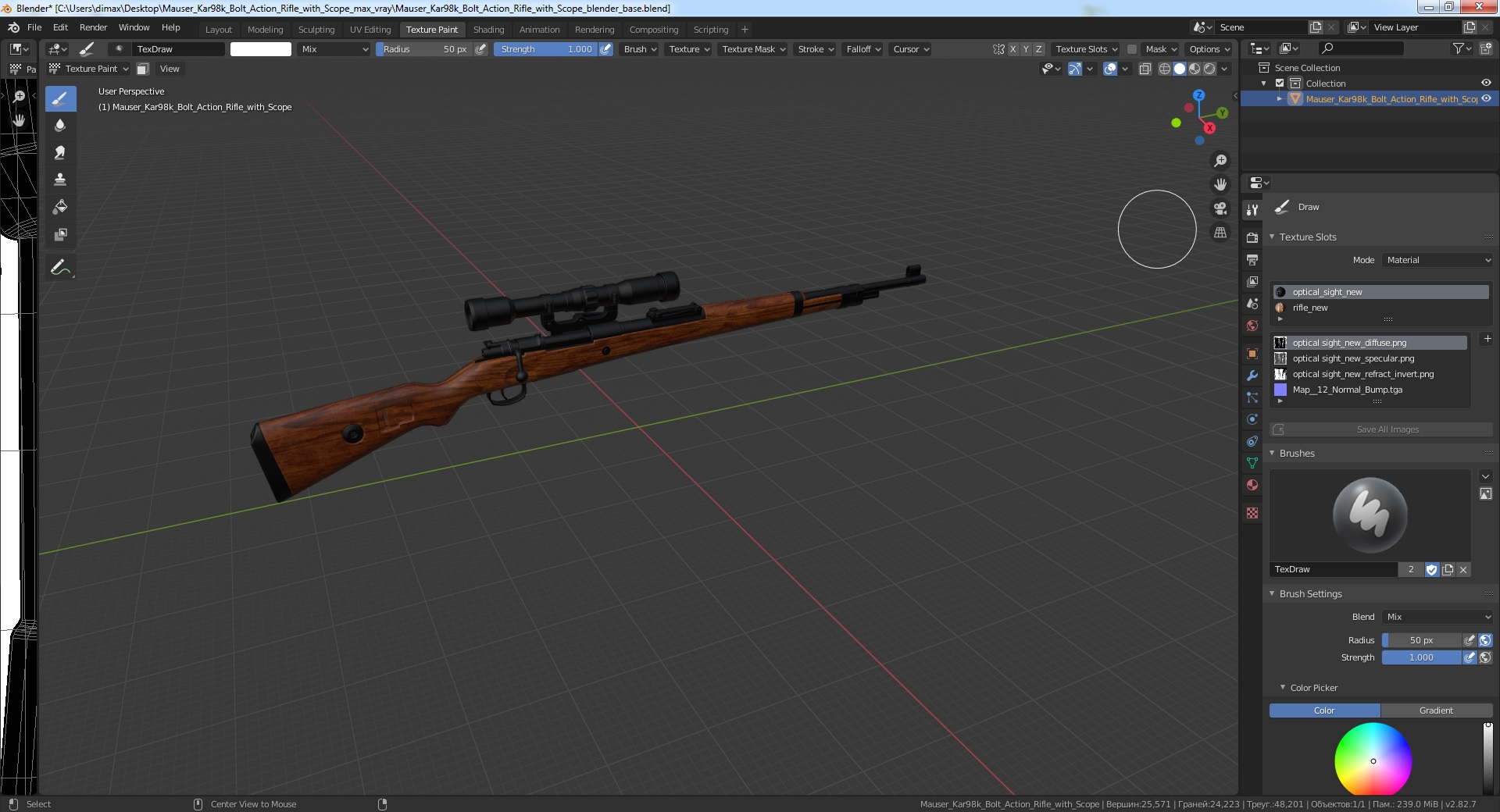Select the Annotate tool
Viewport: 1500px width, 812px height.
[60, 268]
